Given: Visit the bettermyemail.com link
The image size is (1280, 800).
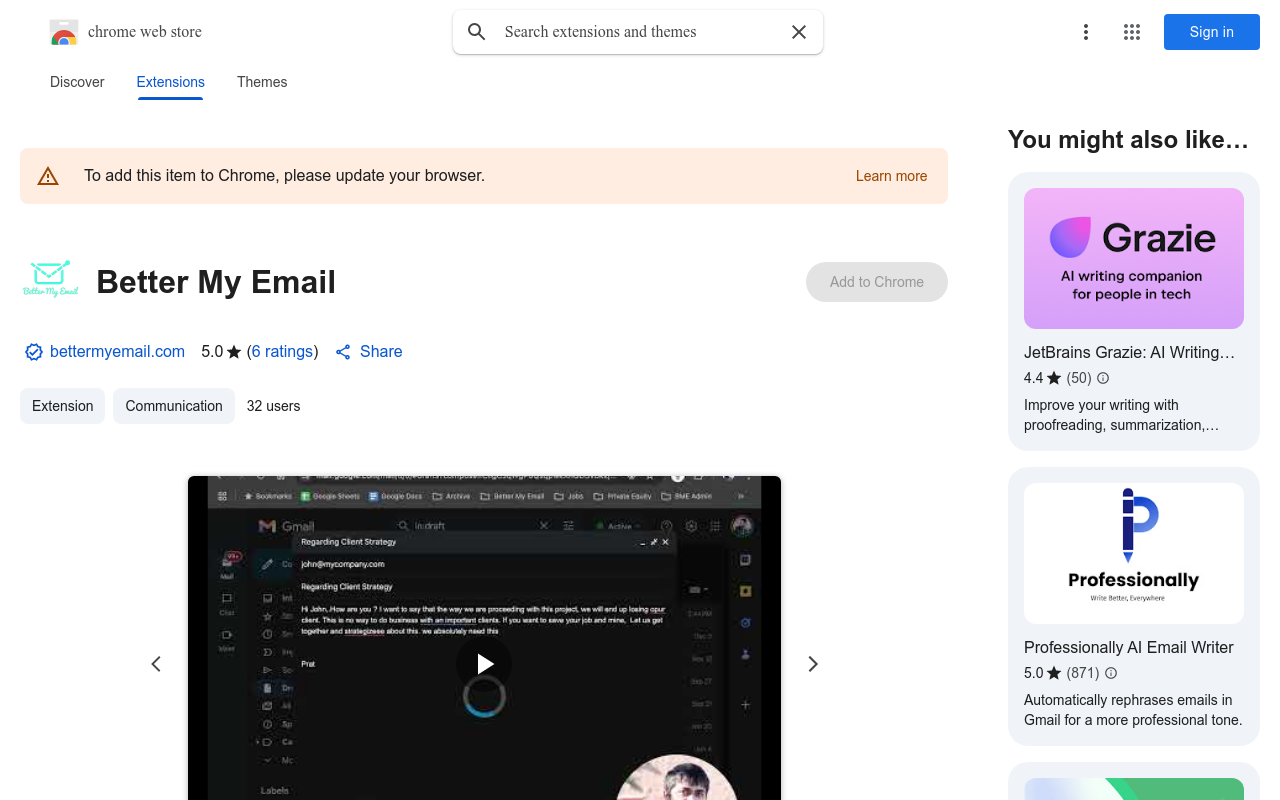Looking at the screenshot, I should (117, 352).
